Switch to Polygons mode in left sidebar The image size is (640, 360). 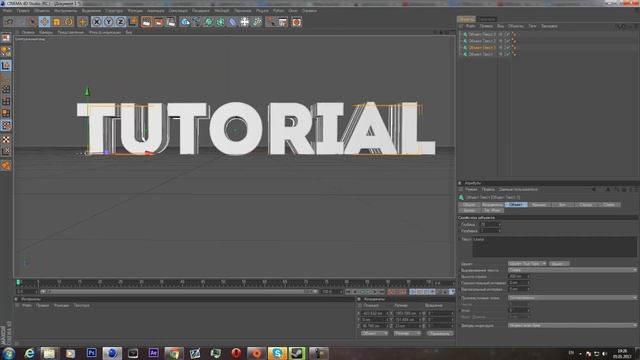[x=6, y=113]
